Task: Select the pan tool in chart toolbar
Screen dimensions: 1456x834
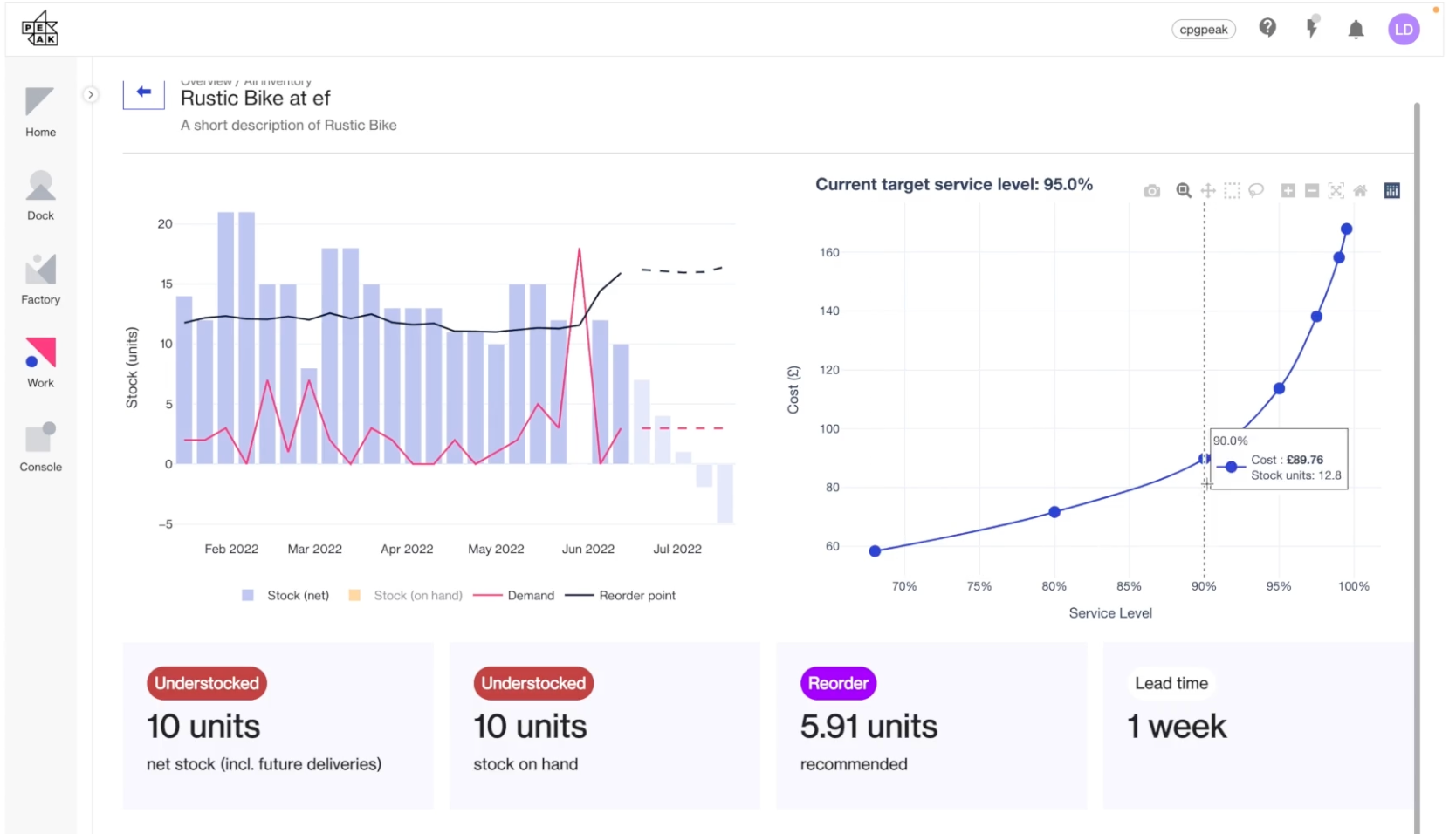Action: point(1208,191)
